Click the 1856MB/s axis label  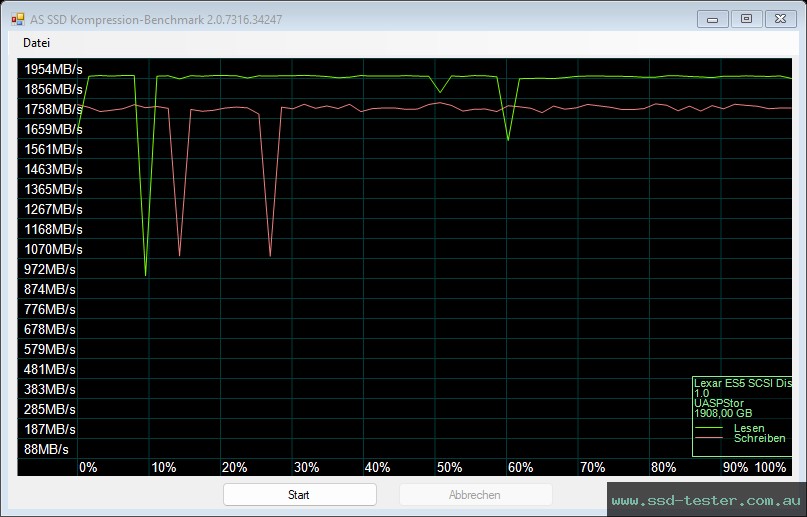53,90
